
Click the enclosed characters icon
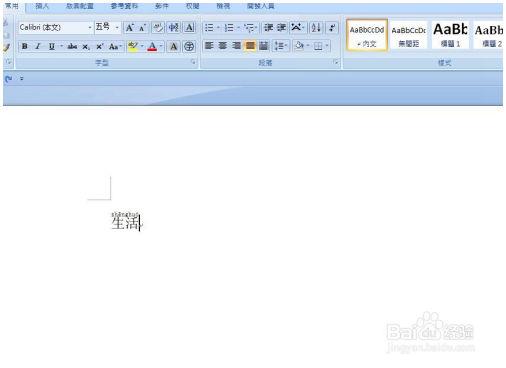point(189,46)
